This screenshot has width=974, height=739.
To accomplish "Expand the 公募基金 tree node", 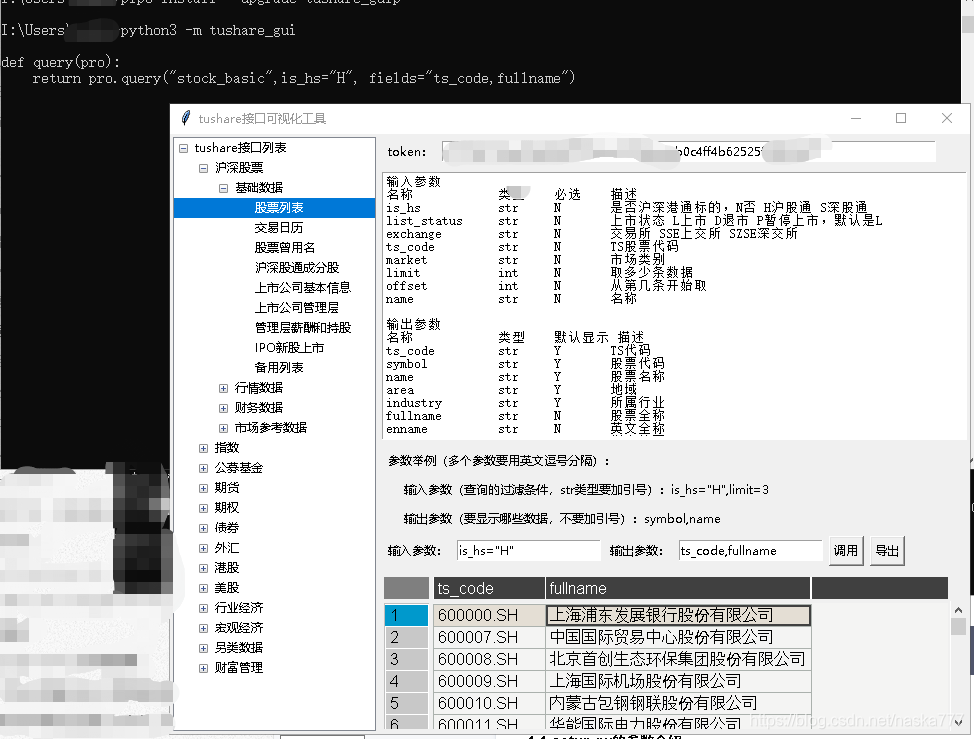I will pyautogui.click(x=203, y=468).
